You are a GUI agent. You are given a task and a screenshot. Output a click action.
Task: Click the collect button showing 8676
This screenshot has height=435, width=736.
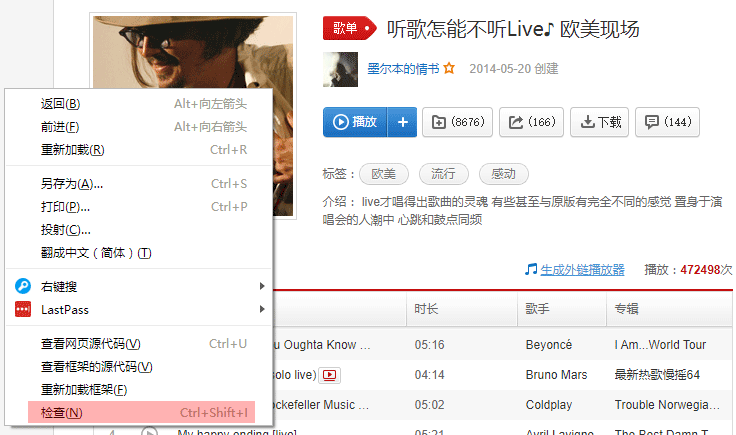(x=457, y=122)
